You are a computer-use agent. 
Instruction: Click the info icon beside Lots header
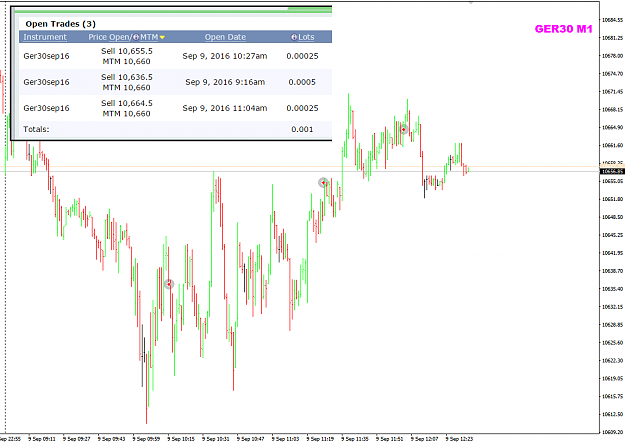pos(294,37)
